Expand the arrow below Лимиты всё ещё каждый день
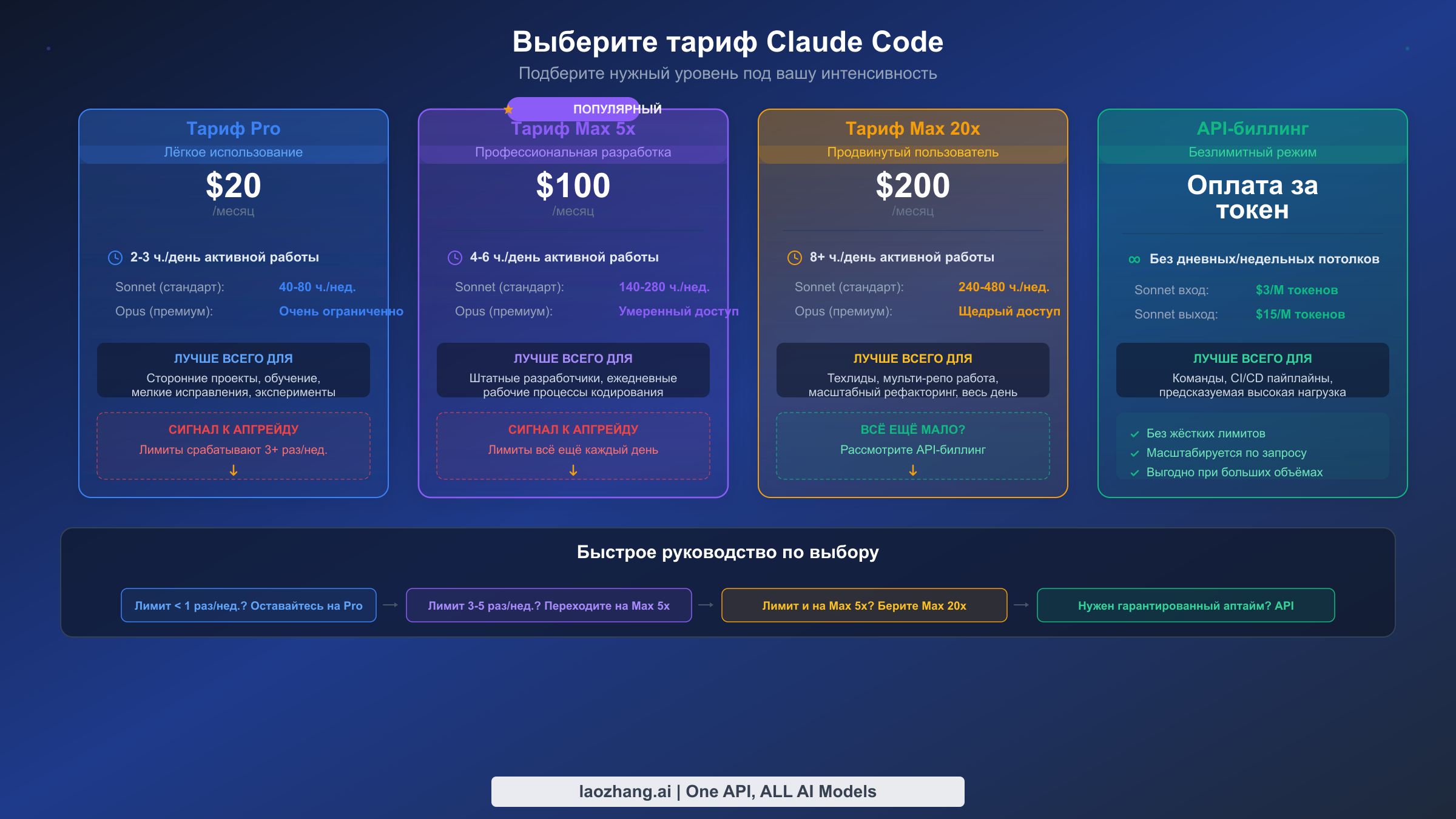The image size is (1456, 819). 573,470
